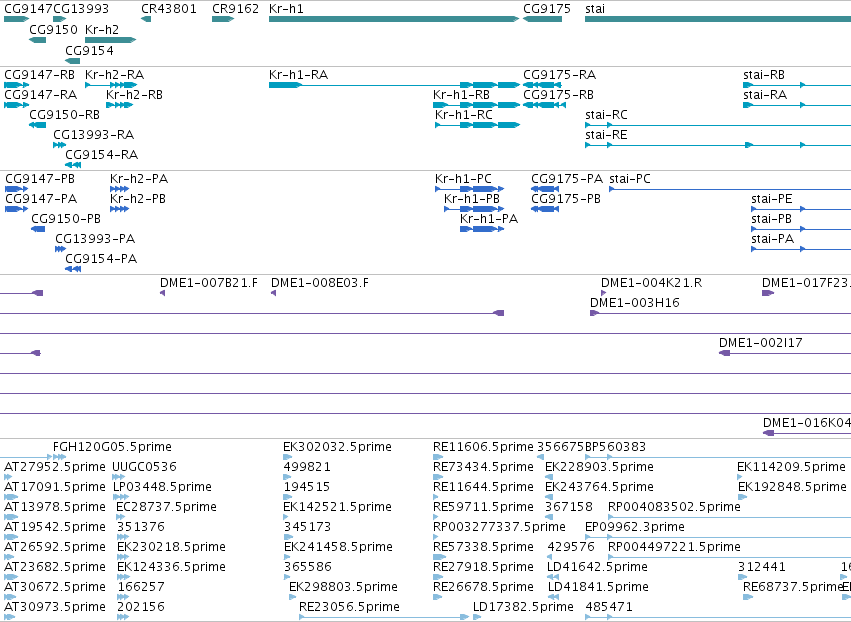Click the EK230218.5prime EST
The image size is (851, 622).
123,557
